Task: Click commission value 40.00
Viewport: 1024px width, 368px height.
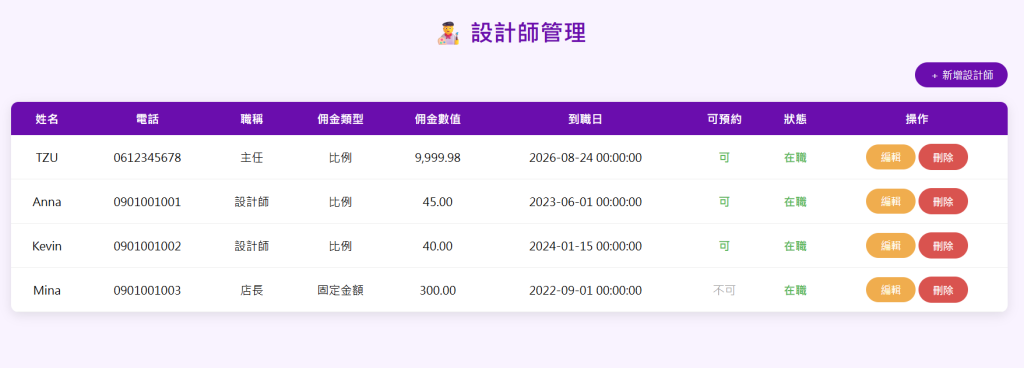Action: point(438,246)
